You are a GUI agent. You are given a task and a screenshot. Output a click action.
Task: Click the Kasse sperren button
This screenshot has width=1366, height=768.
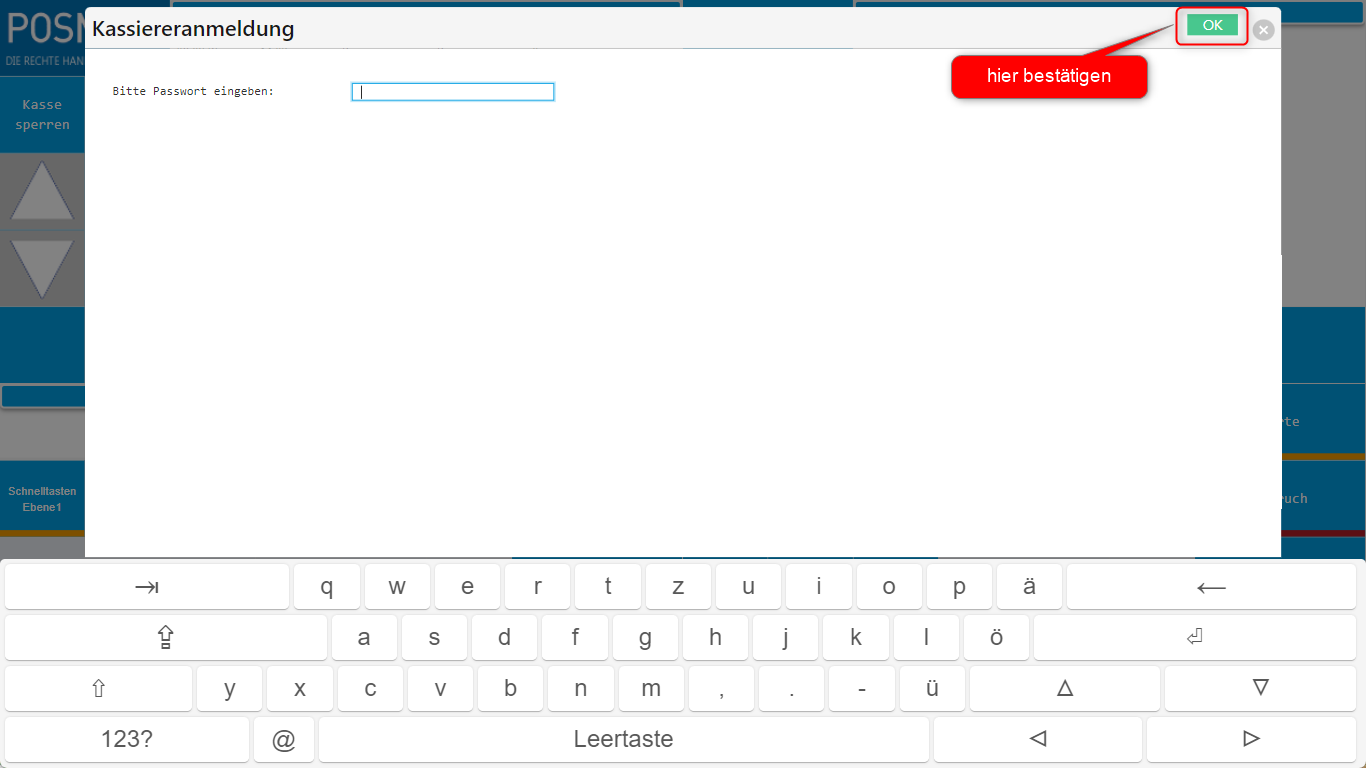[x=42, y=115]
